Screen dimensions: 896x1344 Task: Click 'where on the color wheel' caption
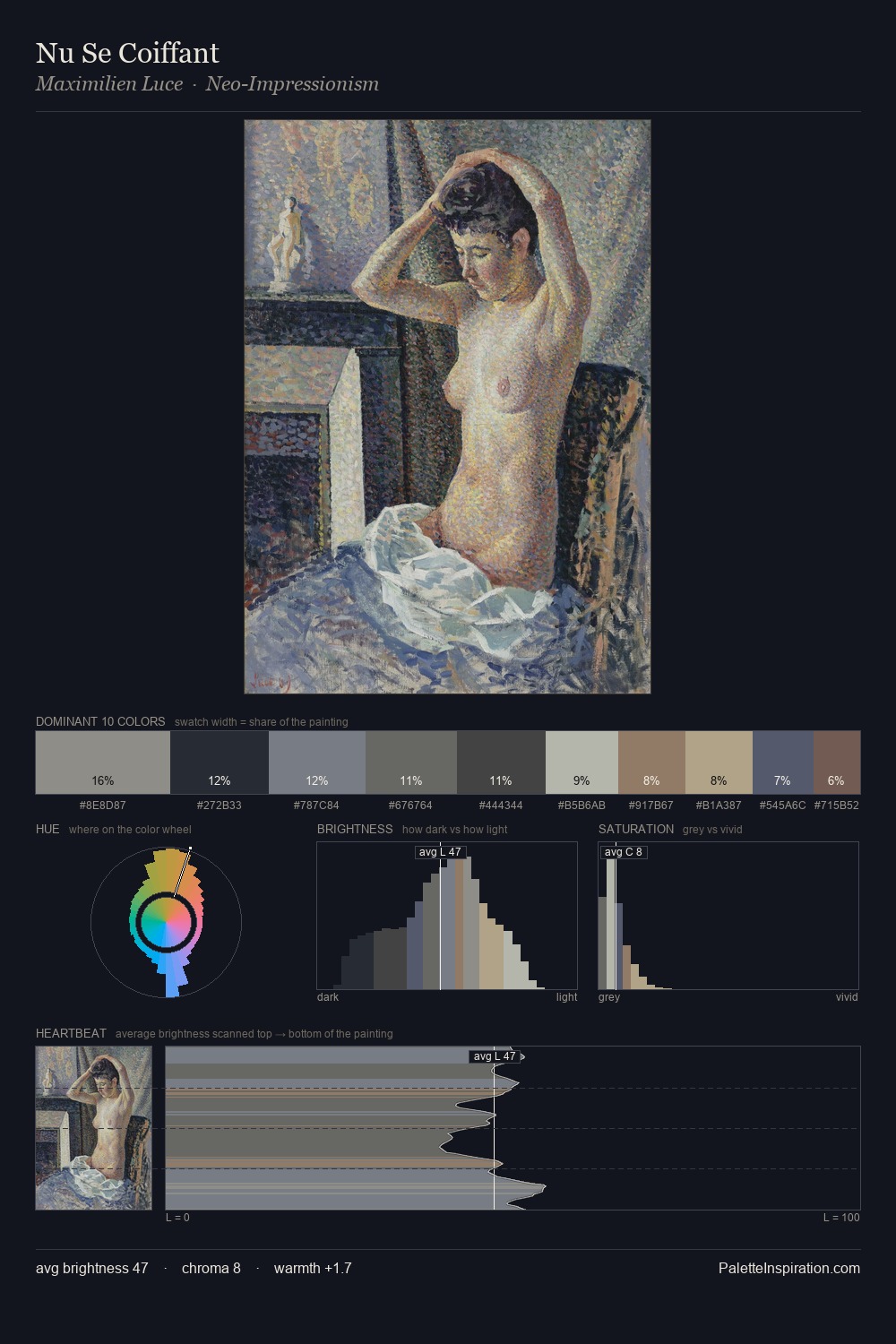tap(130, 830)
